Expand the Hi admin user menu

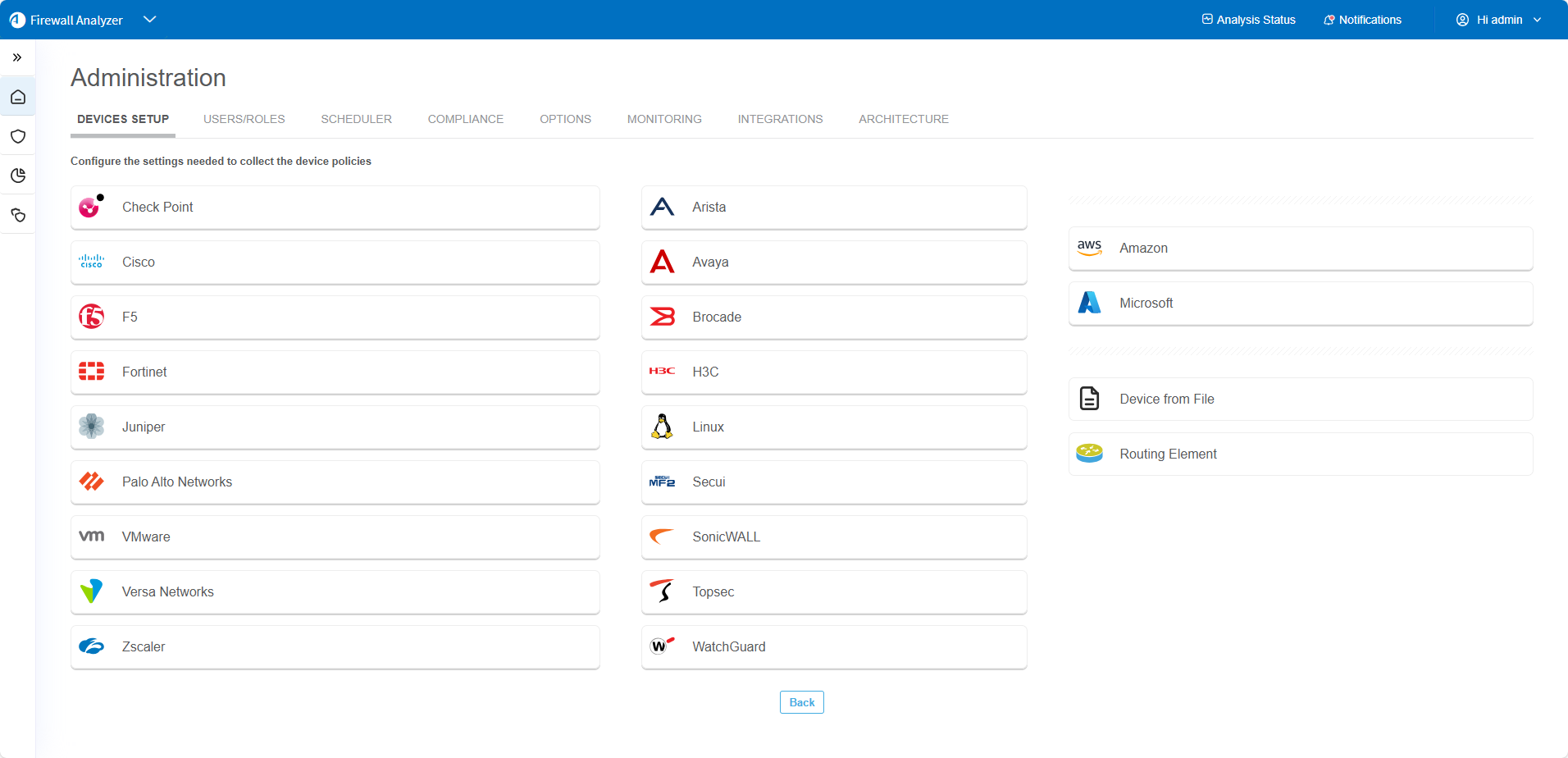click(x=1498, y=20)
